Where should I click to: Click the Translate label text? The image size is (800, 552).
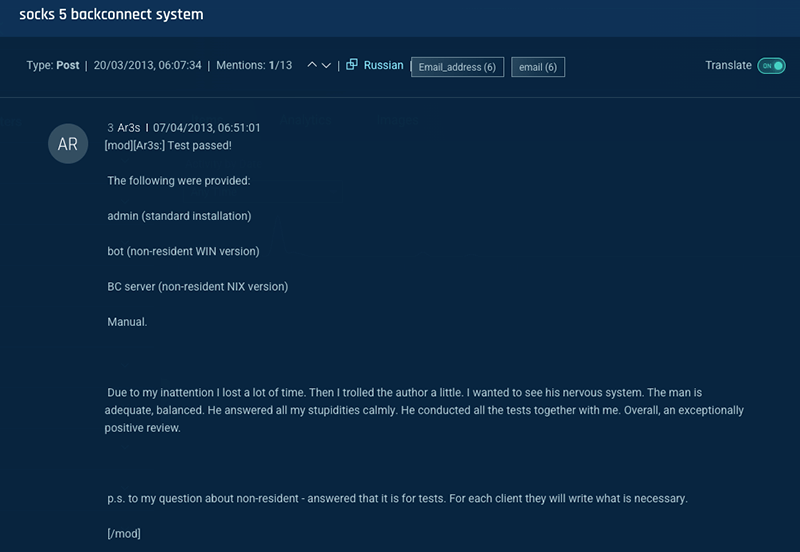pos(728,65)
